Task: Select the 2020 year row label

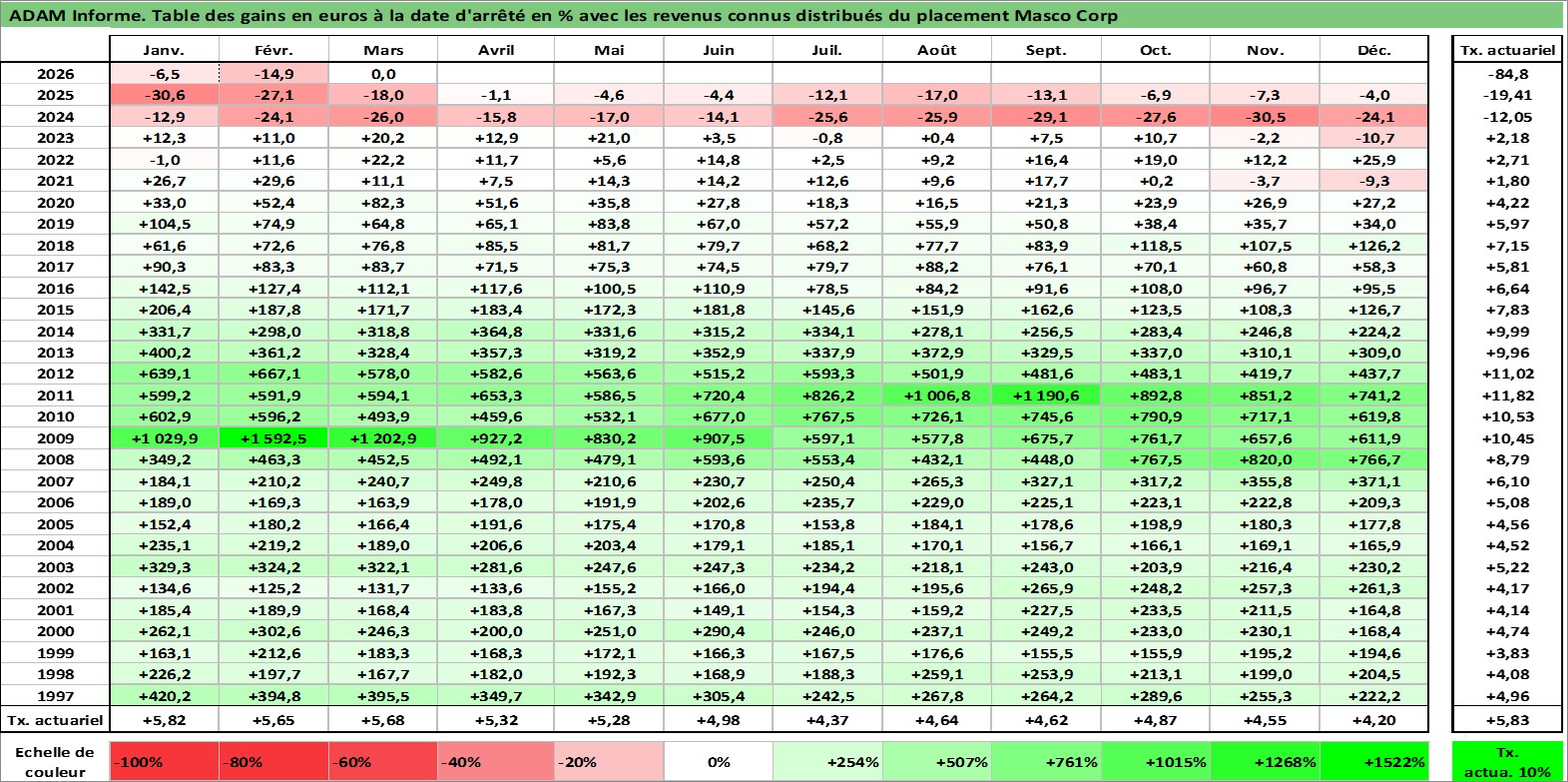Action: click(x=55, y=203)
